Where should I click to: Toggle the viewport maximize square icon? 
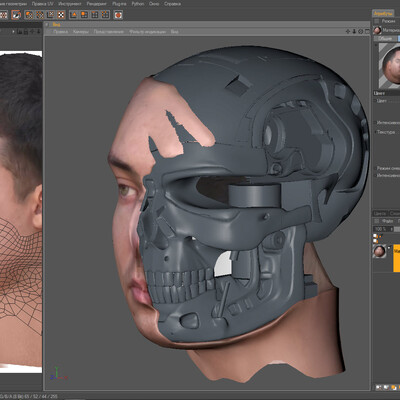pos(367,32)
